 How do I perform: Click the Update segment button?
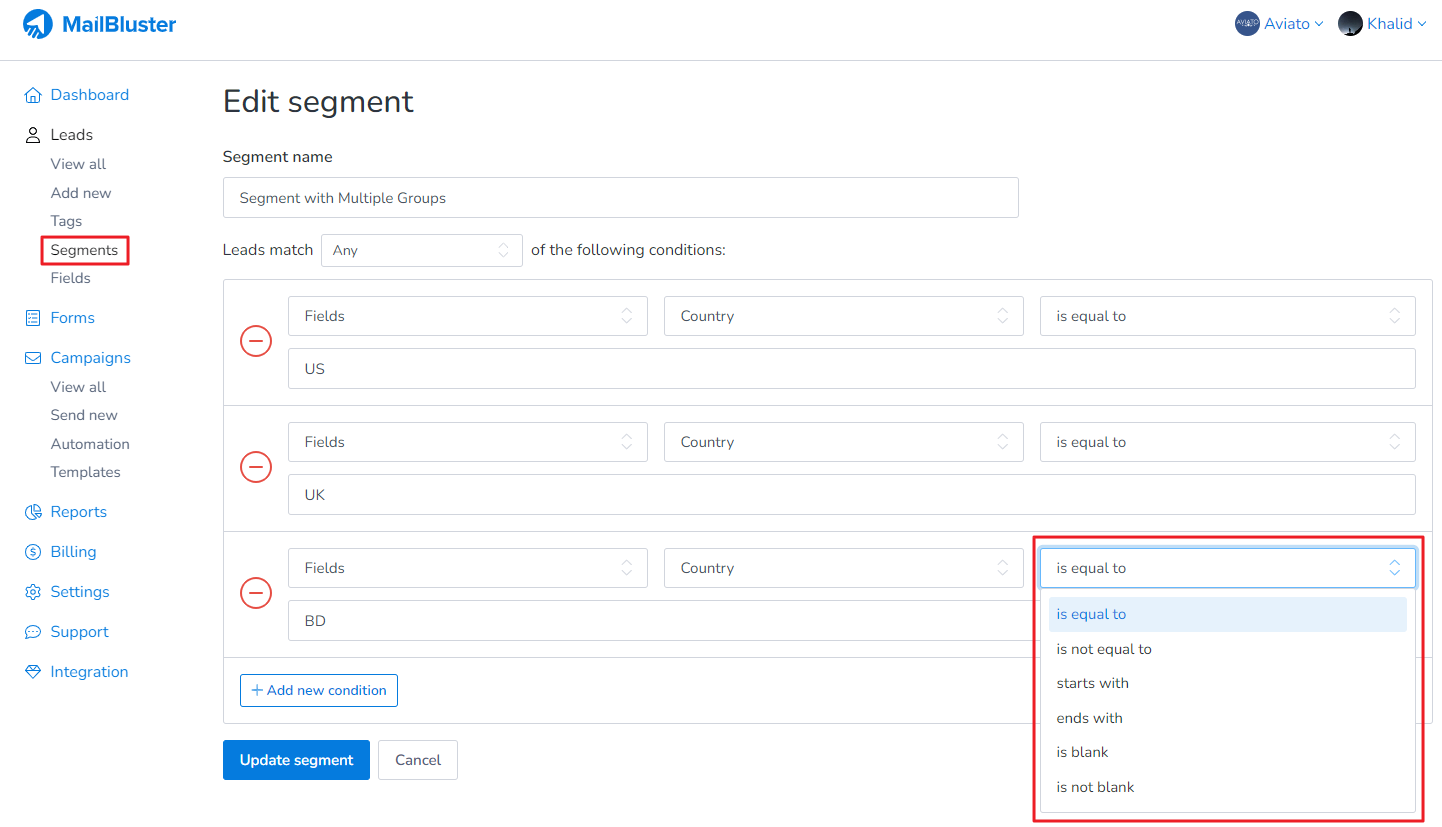pyautogui.click(x=296, y=760)
